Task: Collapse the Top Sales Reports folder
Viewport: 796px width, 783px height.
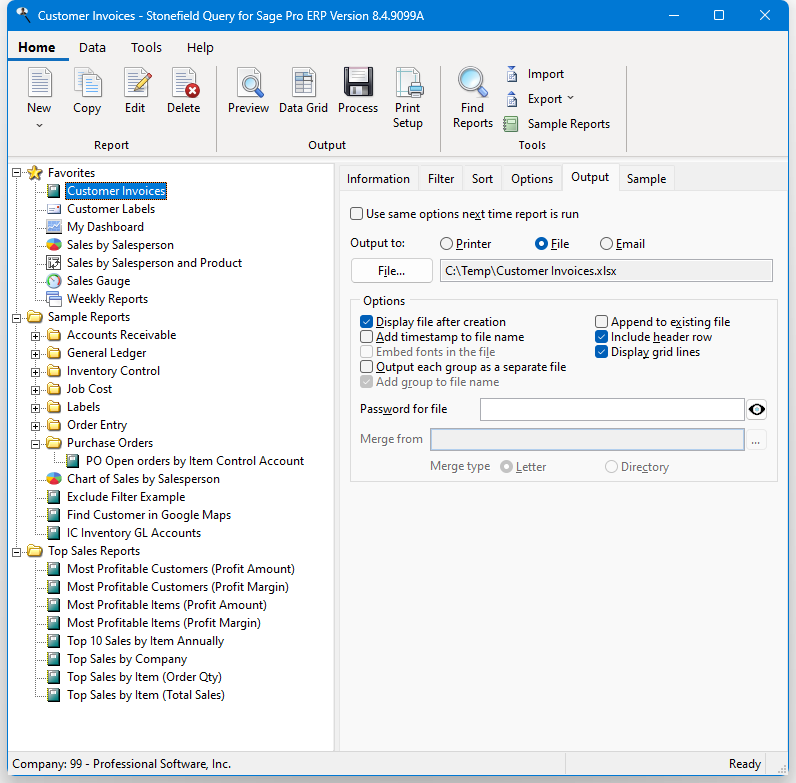Action: [x=16, y=552]
